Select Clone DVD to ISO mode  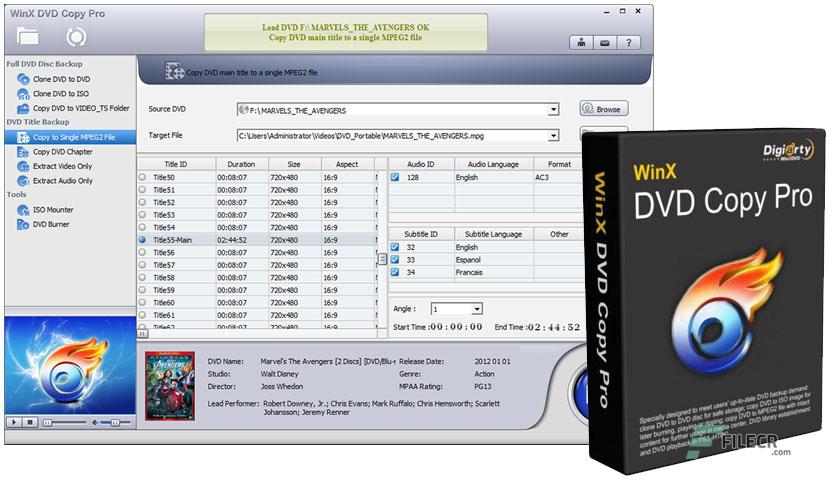point(61,94)
